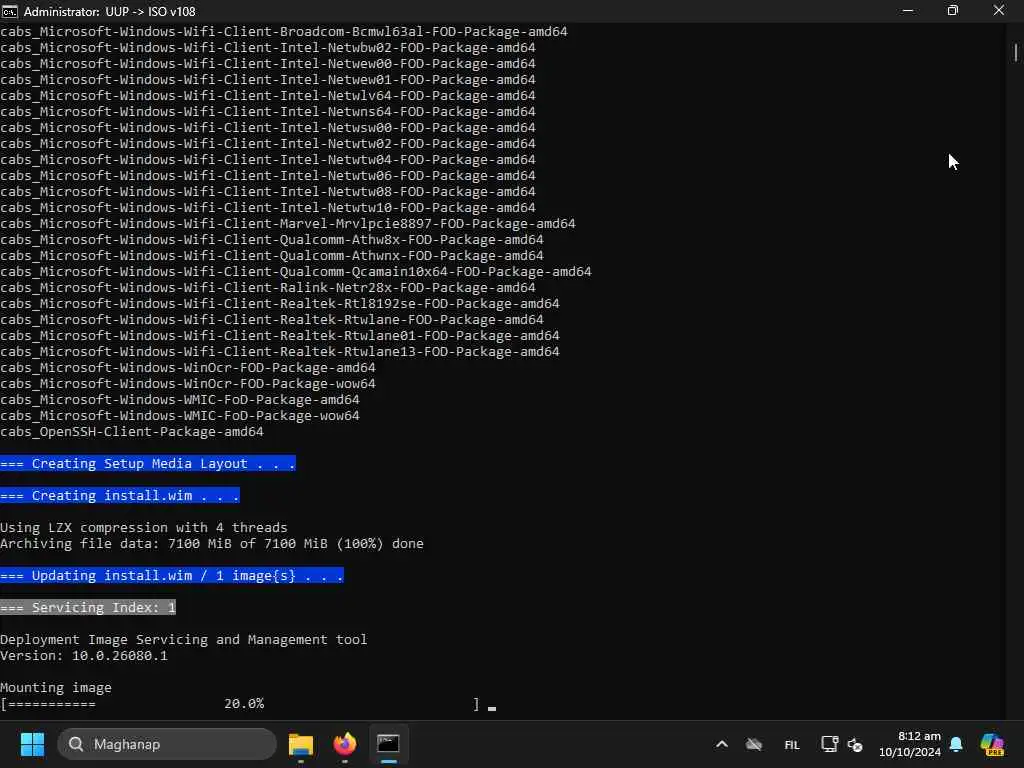
Task: Click 'Qualcomm-Athwnx-FOD-Package' line
Action: click(x=272, y=255)
